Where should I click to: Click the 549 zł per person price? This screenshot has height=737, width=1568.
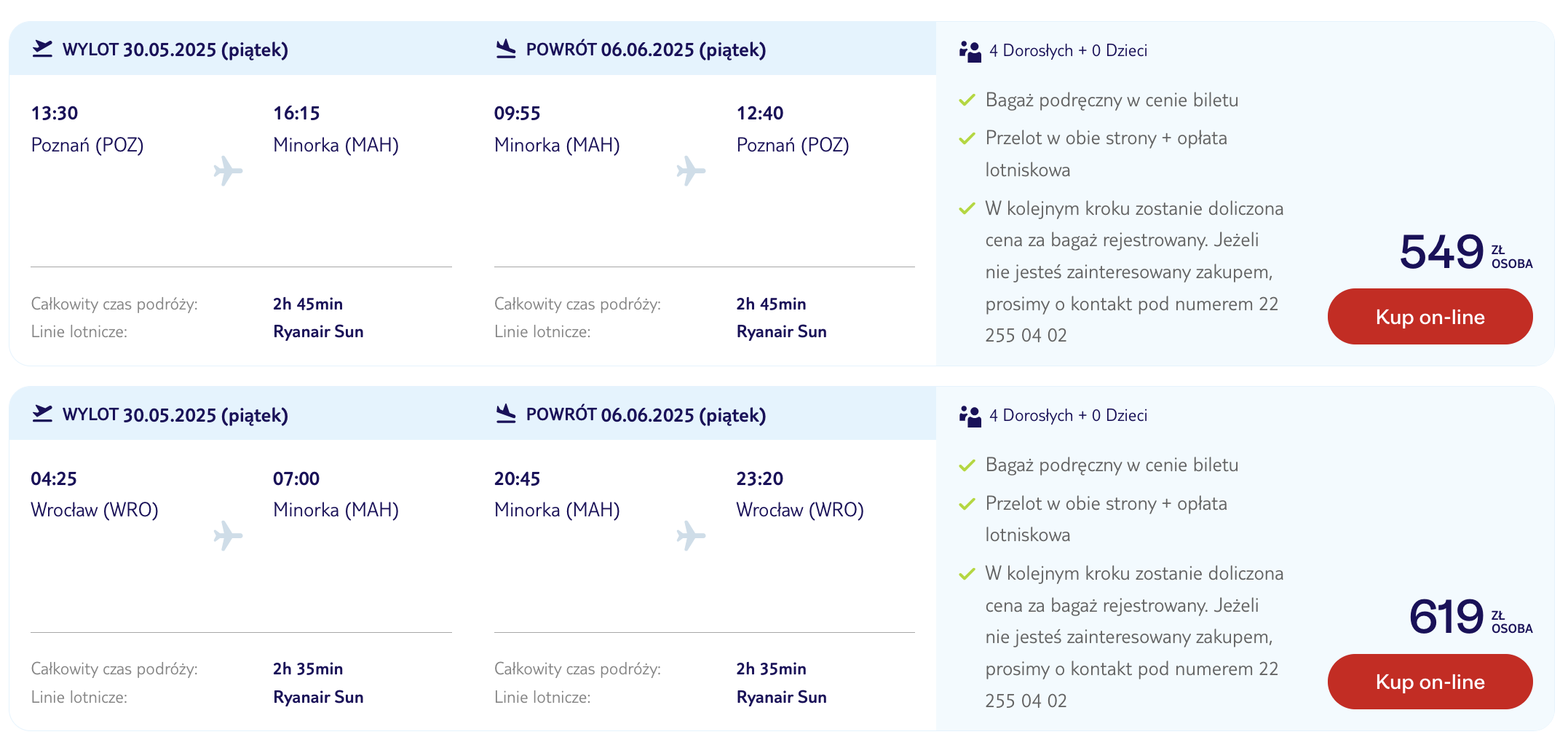[1466, 251]
